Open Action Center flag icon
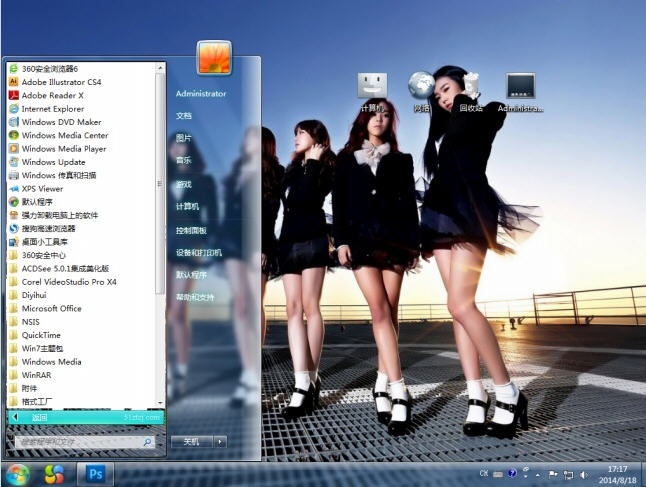 [x=553, y=475]
